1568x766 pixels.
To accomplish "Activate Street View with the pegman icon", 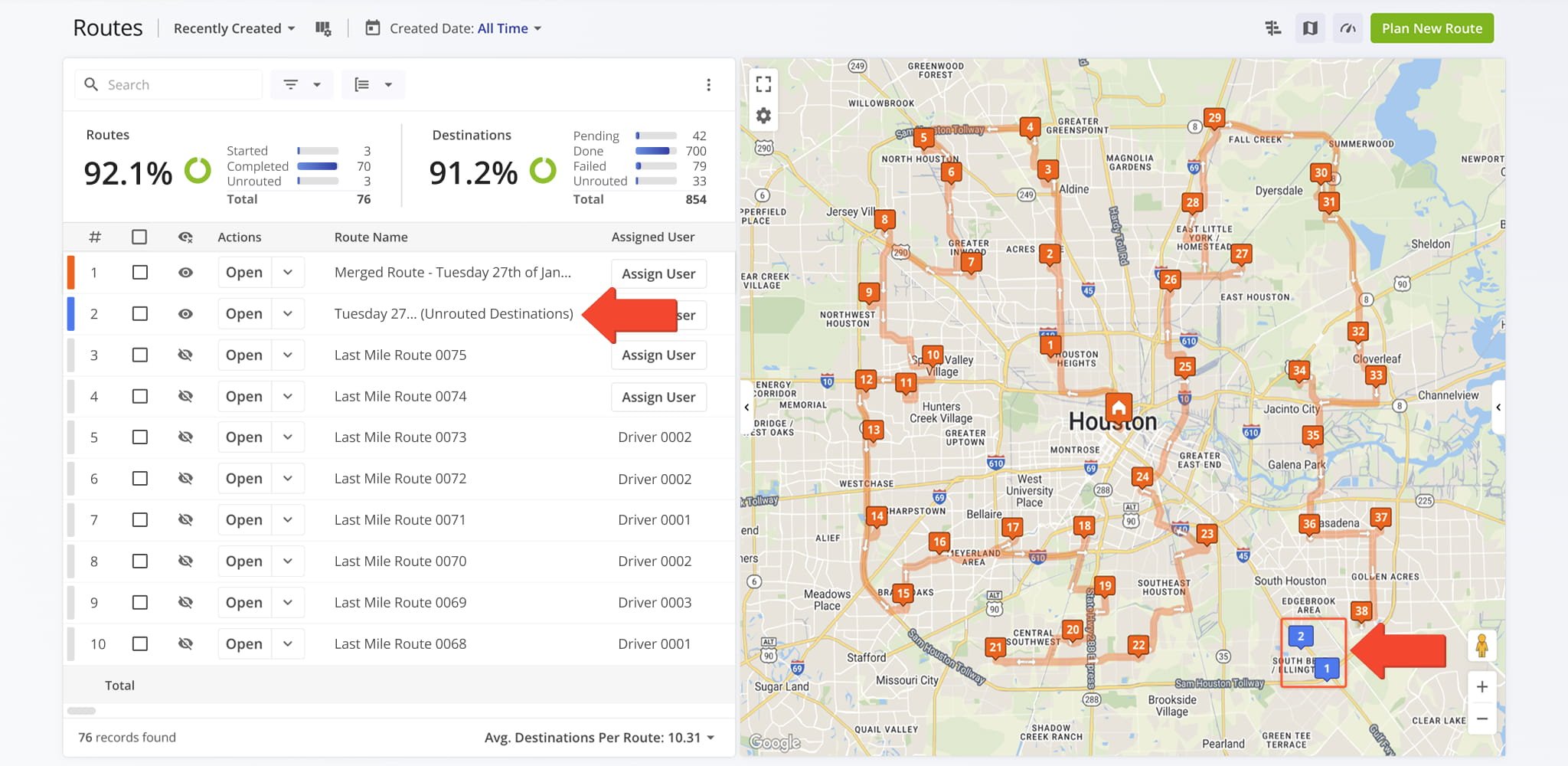I will pos(1483,647).
